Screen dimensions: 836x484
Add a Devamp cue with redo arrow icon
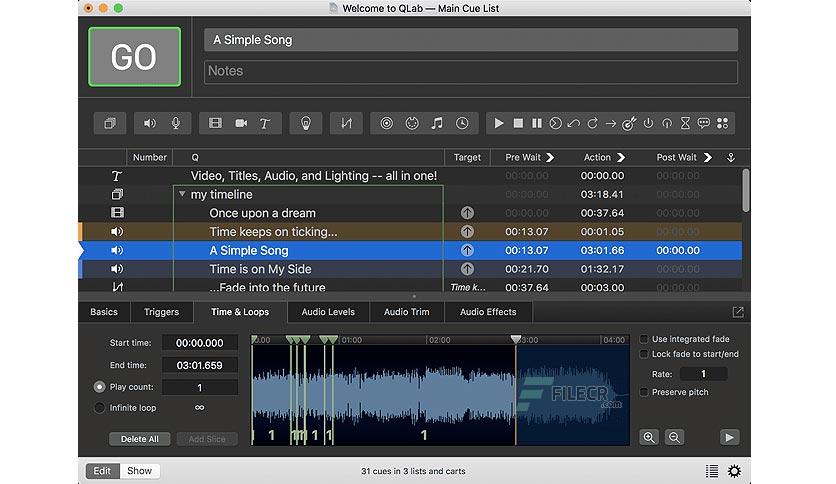click(592, 124)
